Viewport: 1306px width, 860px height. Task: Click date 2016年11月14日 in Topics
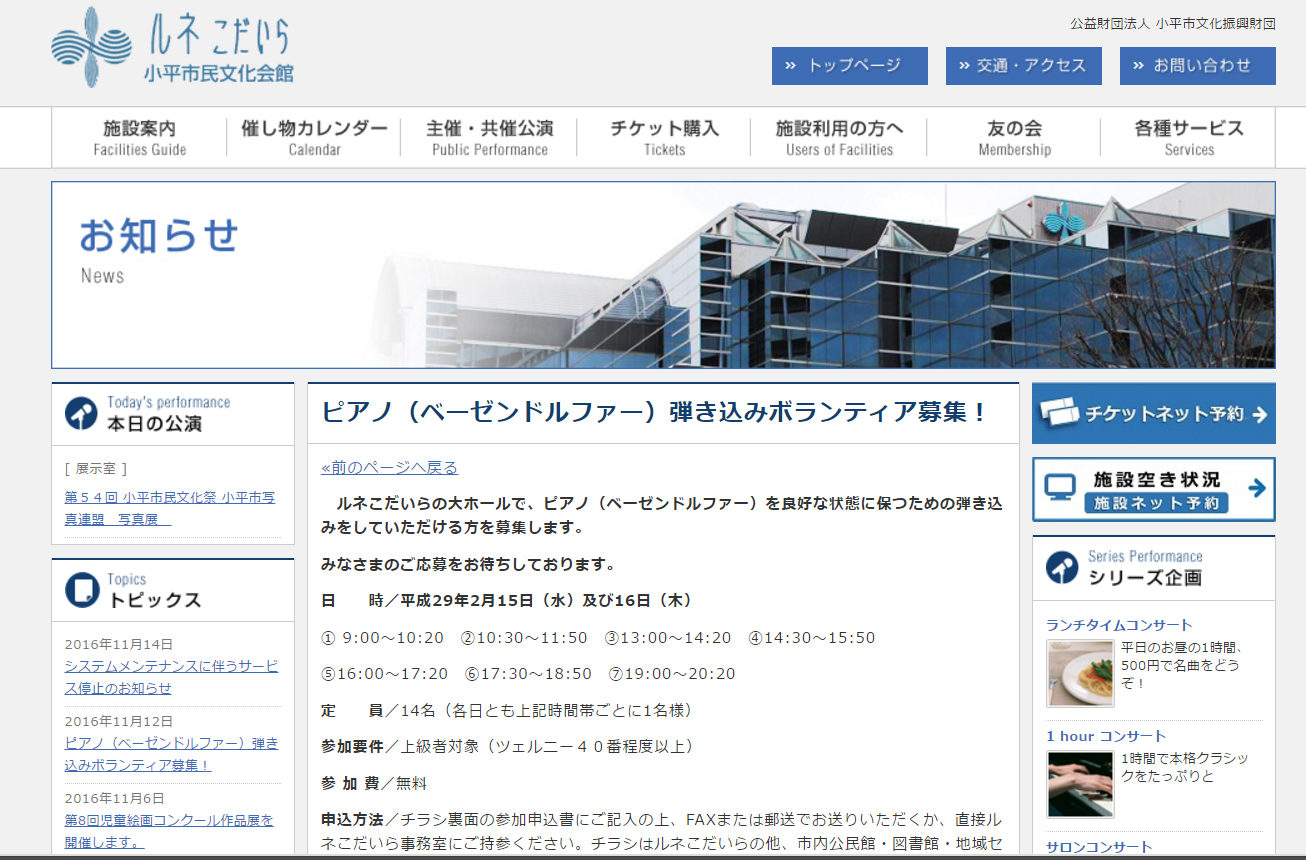119,644
